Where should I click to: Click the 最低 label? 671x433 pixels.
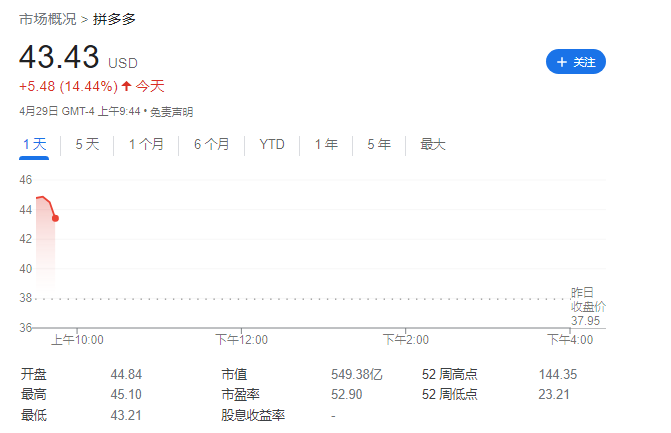tap(34, 415)
